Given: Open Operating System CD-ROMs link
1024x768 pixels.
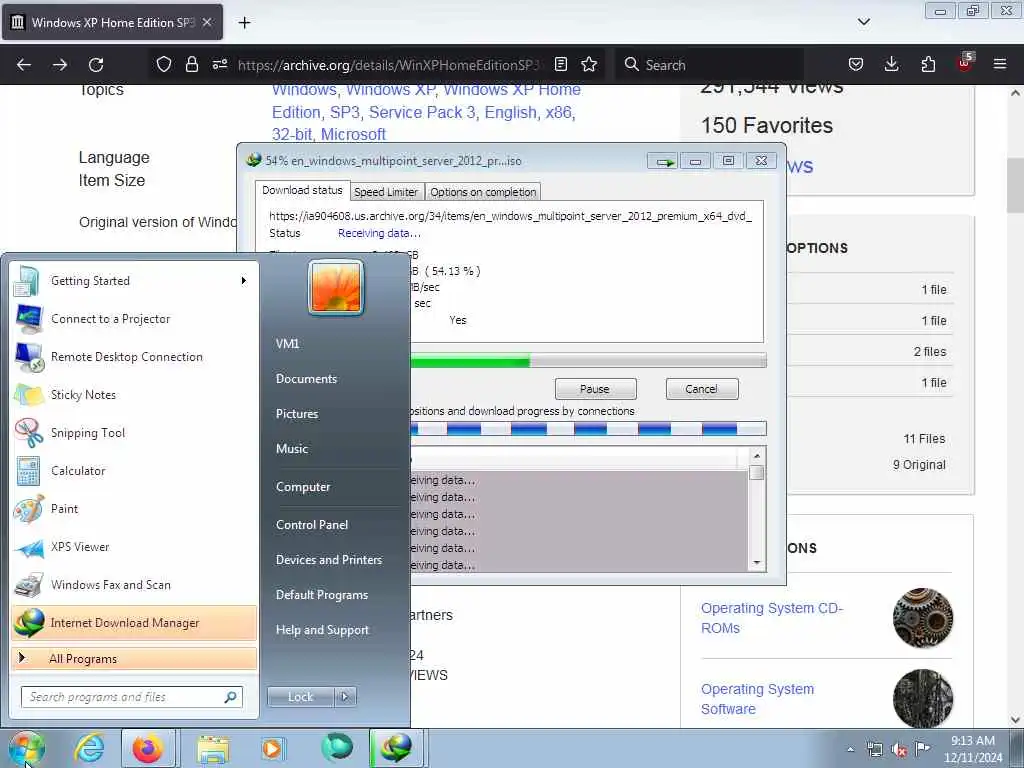Looking at the screenshot, I should click(772, 618).
